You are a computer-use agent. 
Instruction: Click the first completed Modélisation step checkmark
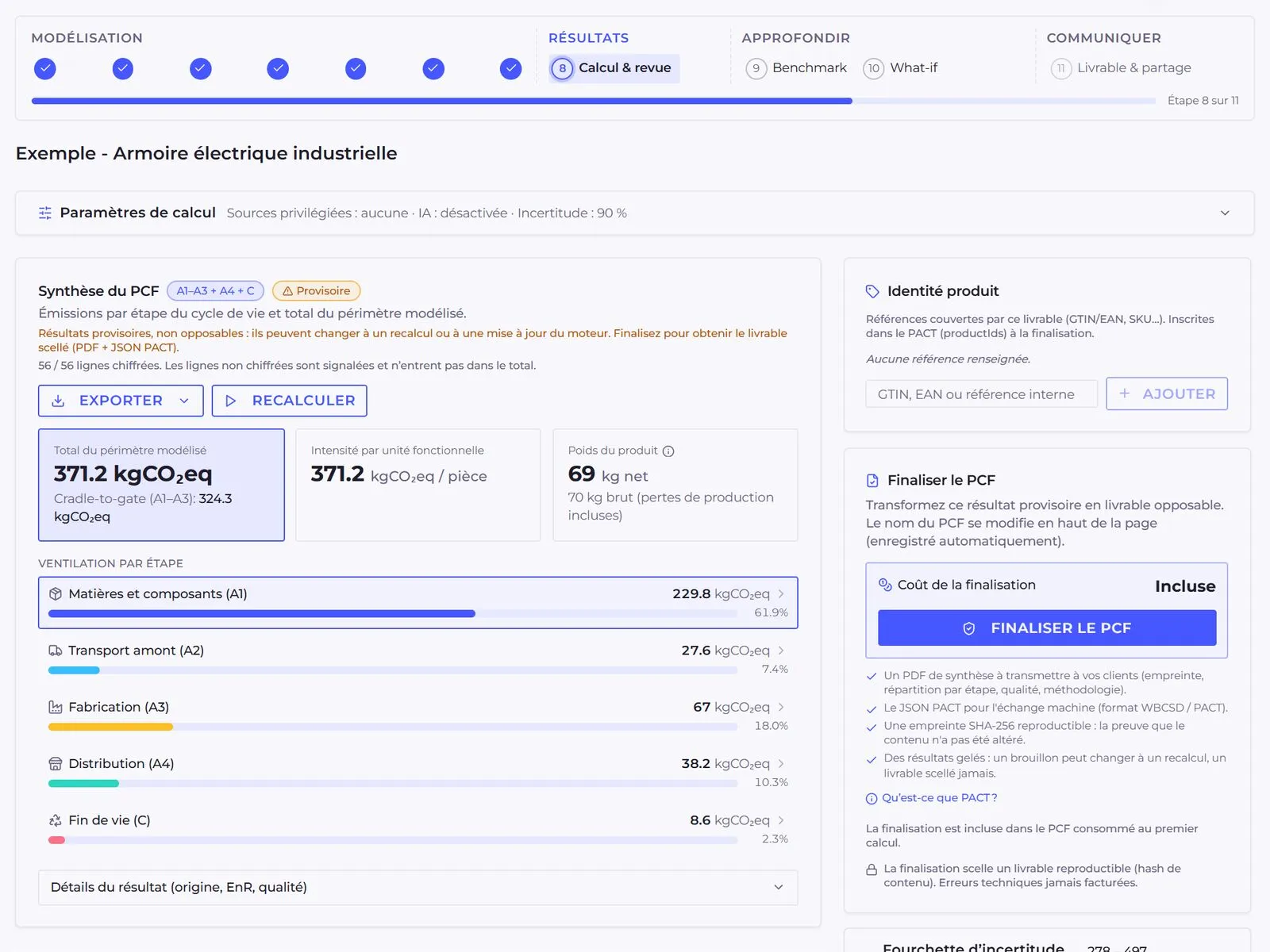[x=45, y=69]
